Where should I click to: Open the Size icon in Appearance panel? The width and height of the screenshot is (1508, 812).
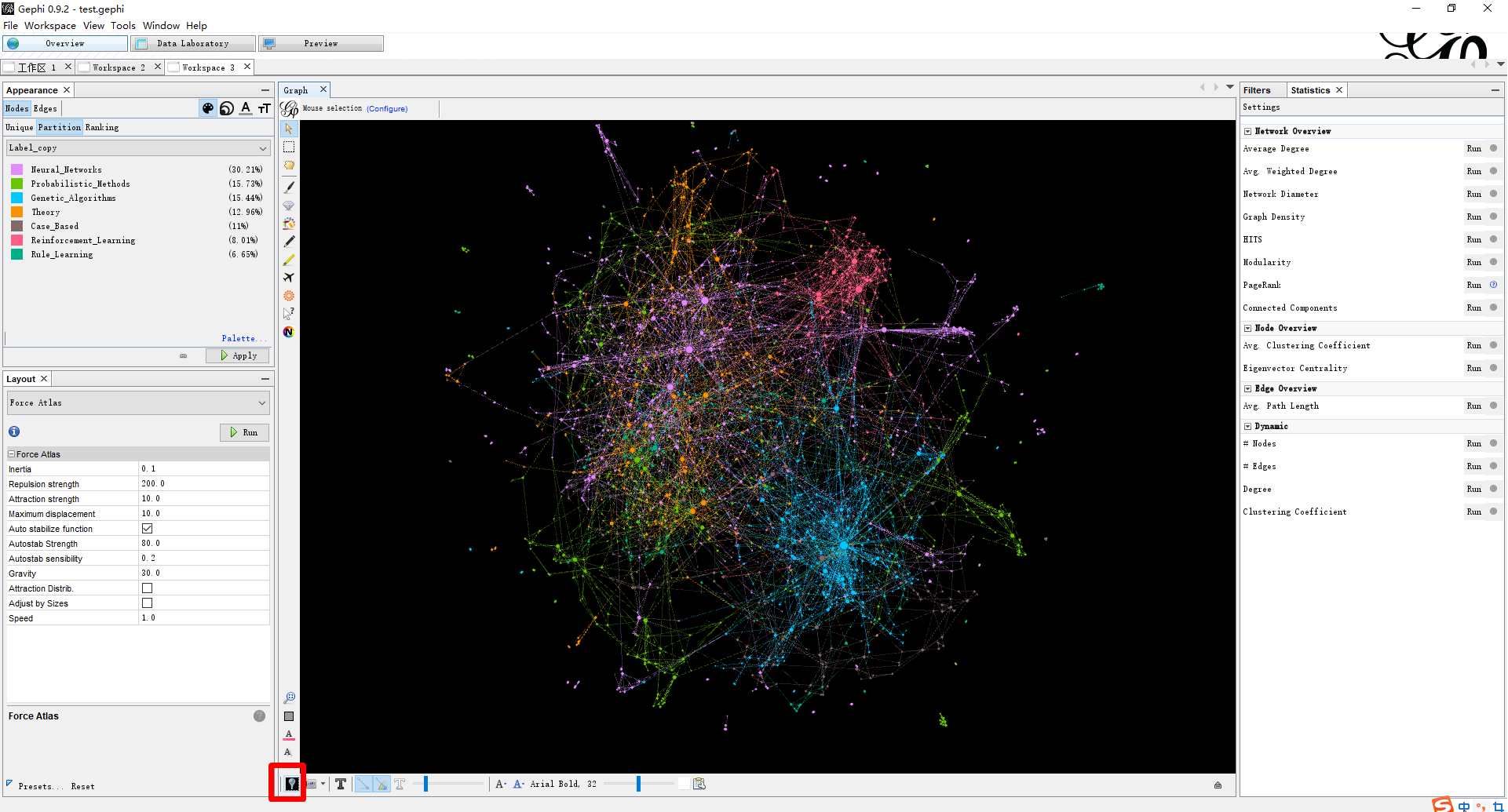click(227, 107)
